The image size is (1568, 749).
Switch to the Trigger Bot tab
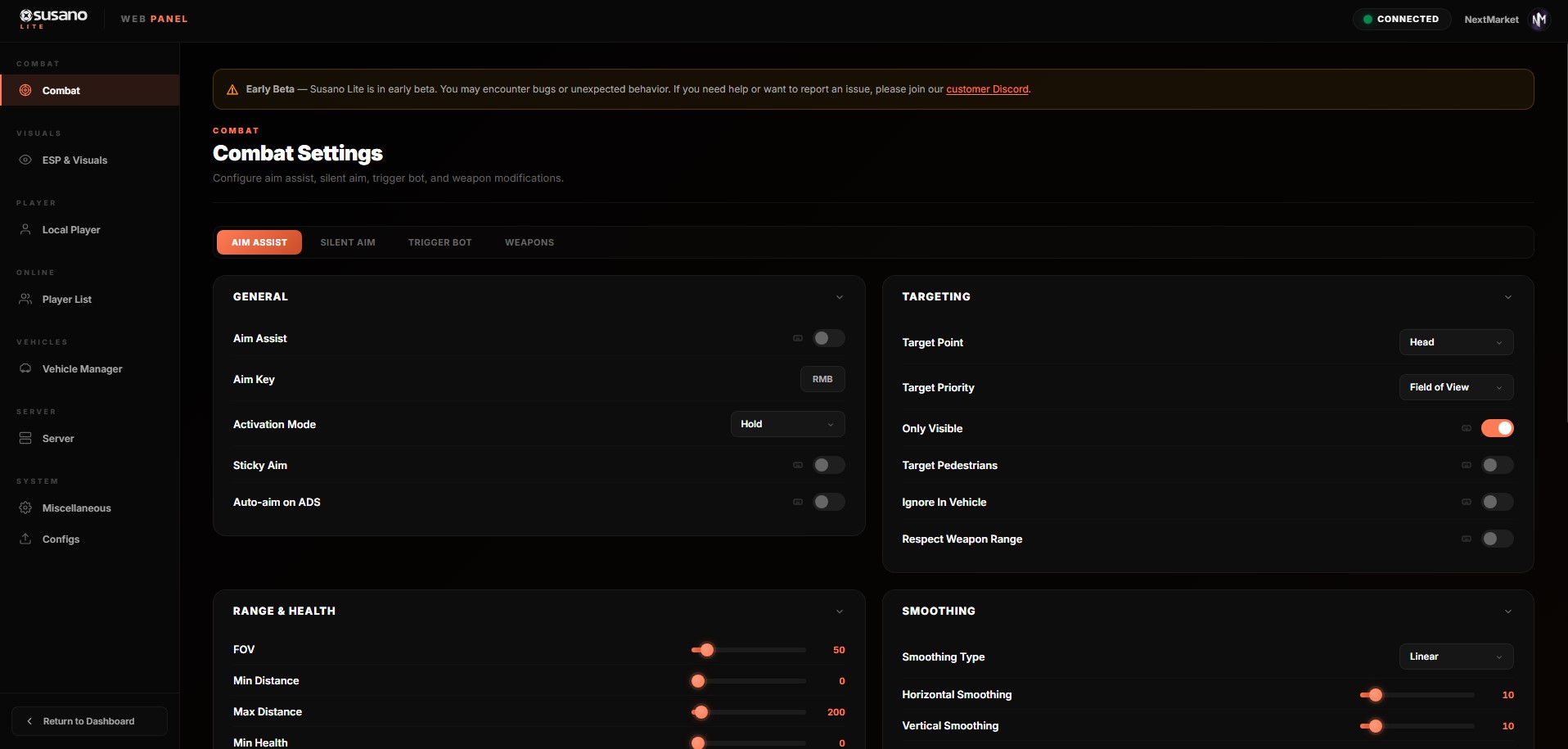[x=440, y=242]
